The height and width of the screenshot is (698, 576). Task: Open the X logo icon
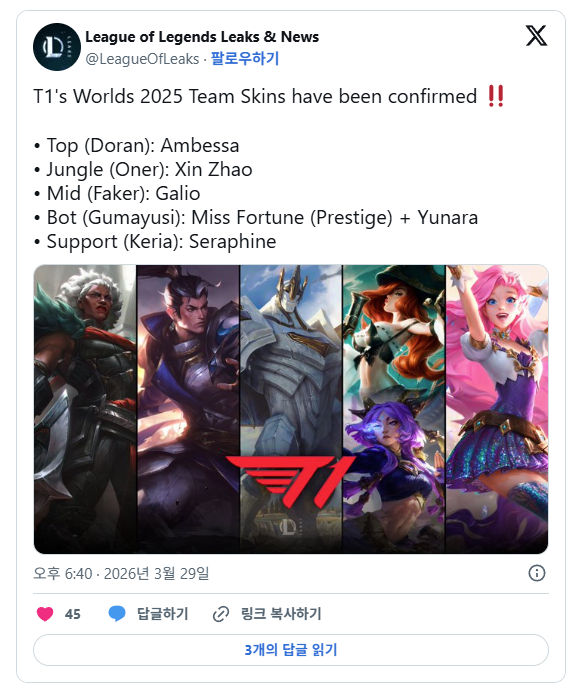click(536, 36)
